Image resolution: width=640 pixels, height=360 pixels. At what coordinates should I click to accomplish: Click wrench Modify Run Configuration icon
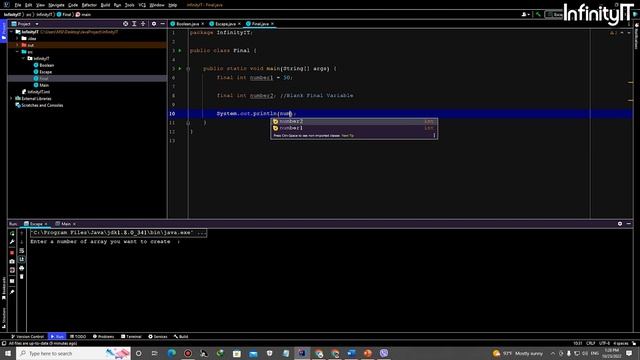(12, 242)
